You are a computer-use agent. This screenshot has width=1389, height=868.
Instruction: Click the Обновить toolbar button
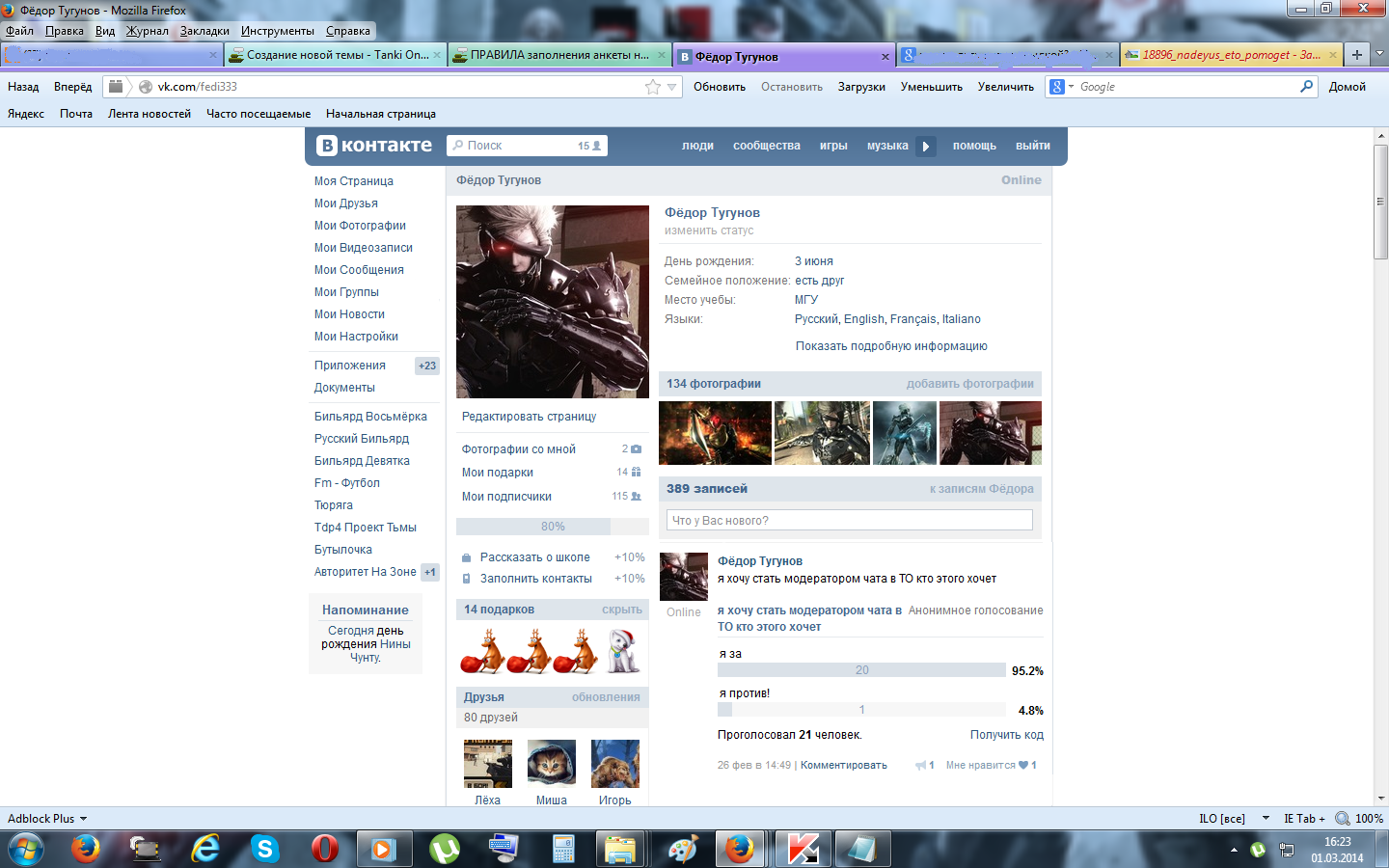pos(720,87)
